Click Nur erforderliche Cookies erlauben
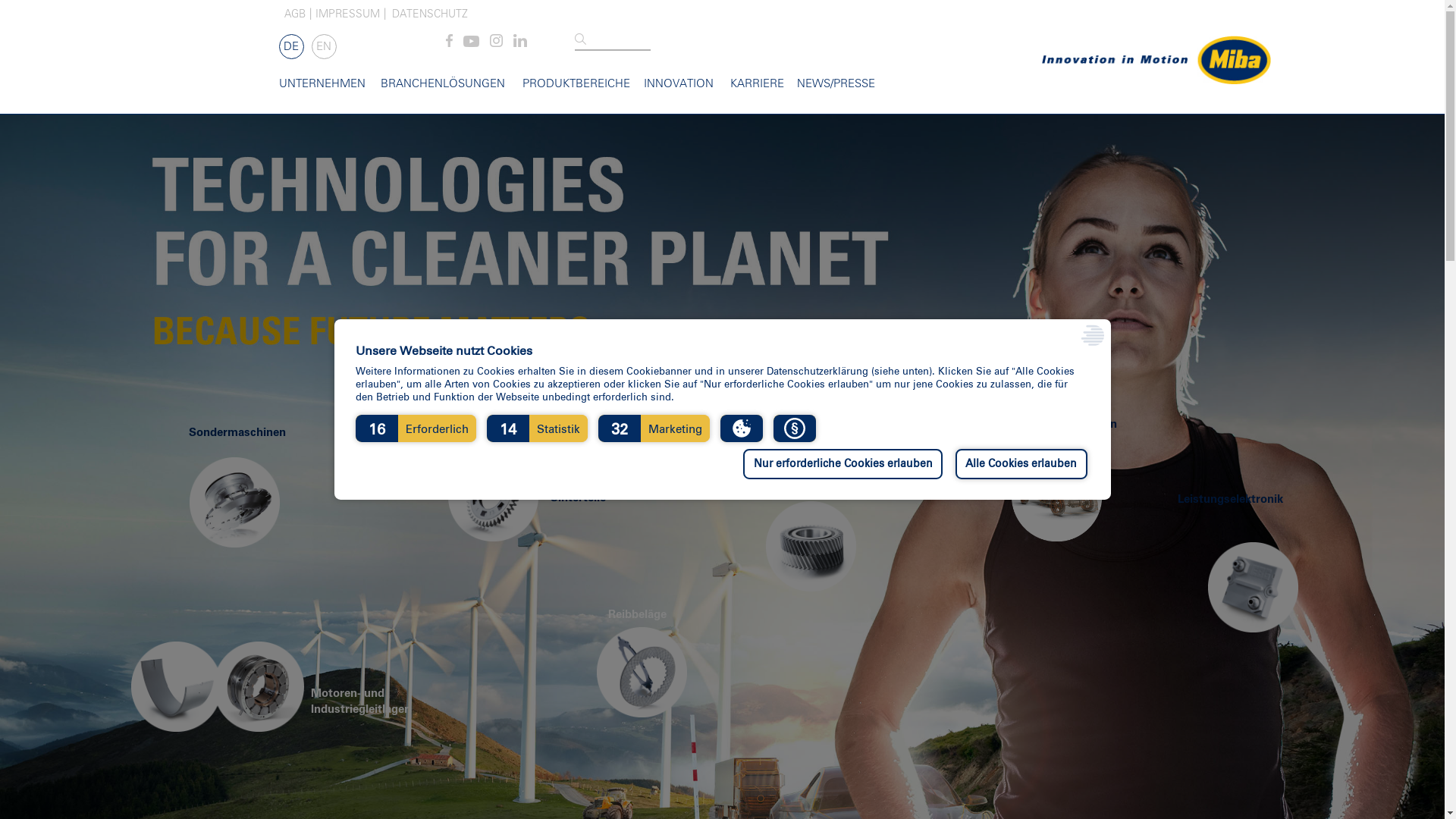Screen dimensions: 1456x819 pyautogui.click(x=843, y=464)
